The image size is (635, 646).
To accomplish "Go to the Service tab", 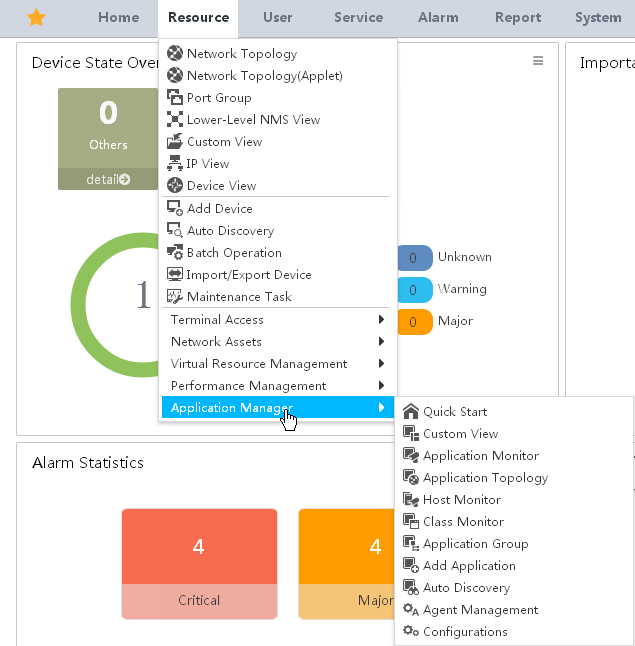I will [359, 18].
